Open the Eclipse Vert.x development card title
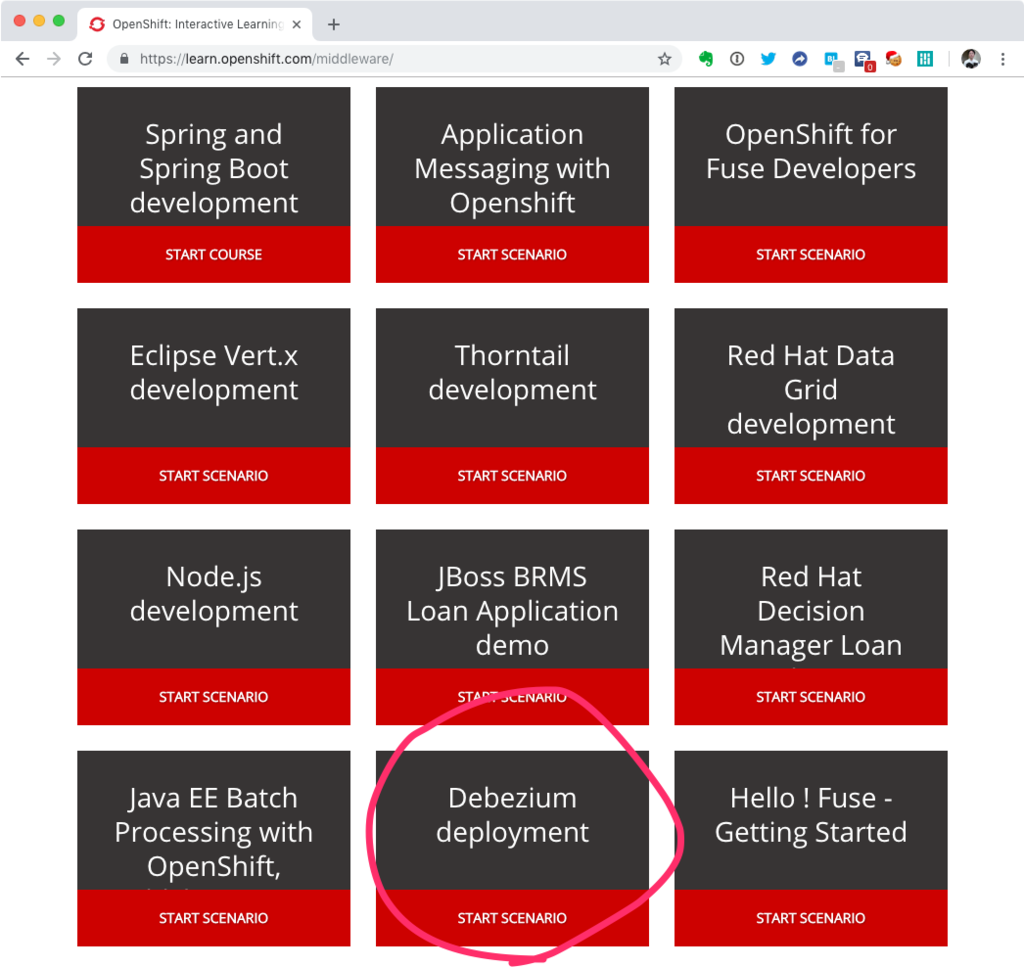The height and width of the screenshot is (967, 1024). pos(214,373)
